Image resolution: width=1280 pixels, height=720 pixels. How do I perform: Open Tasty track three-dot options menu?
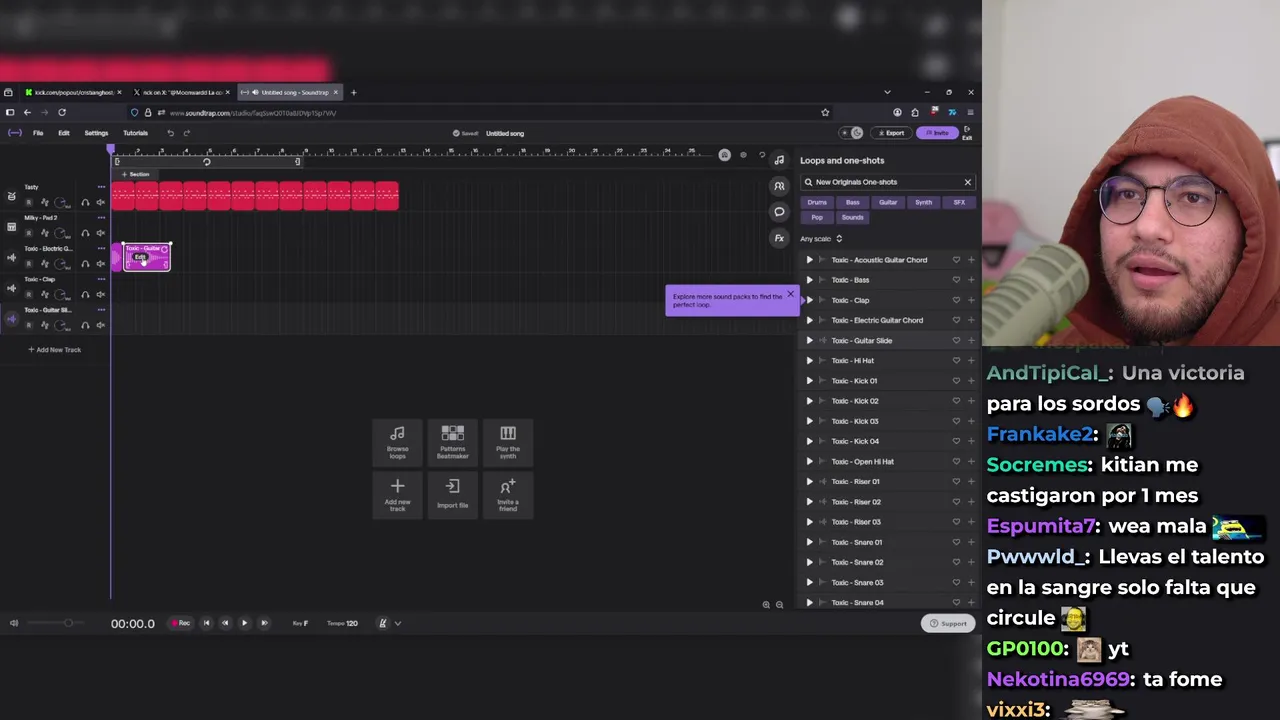coord(101,187)
